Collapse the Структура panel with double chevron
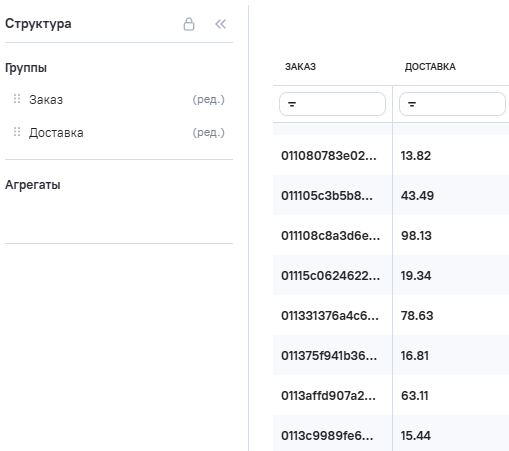Screen dimensions: 509x451 click(220, 24)
